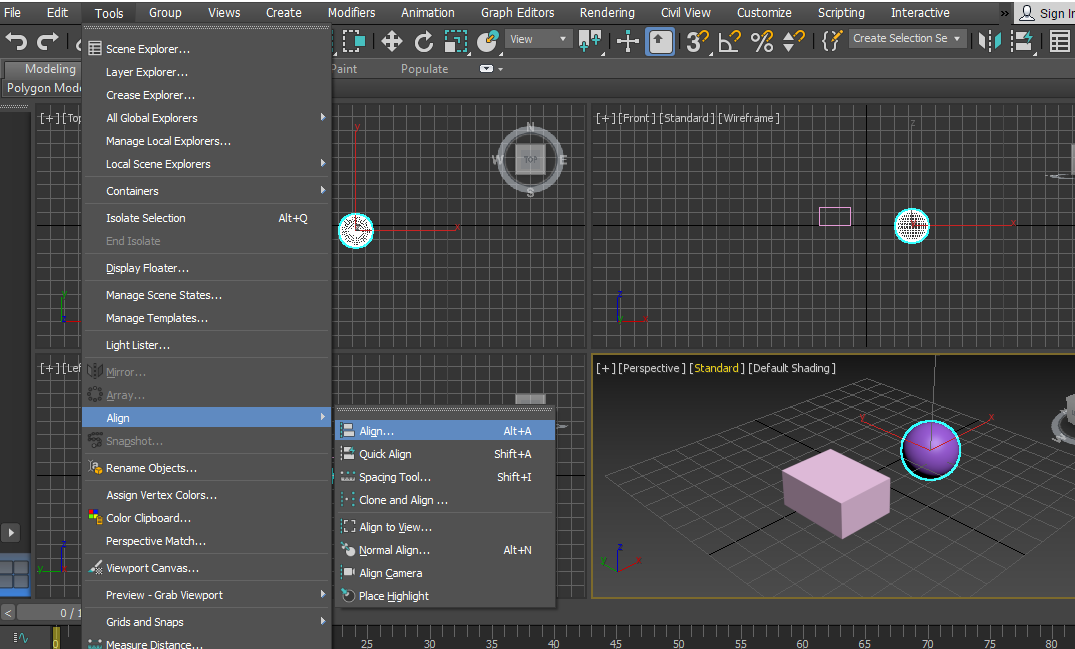
Task: Toggle Angle Snap on
Action: [730, 41]
